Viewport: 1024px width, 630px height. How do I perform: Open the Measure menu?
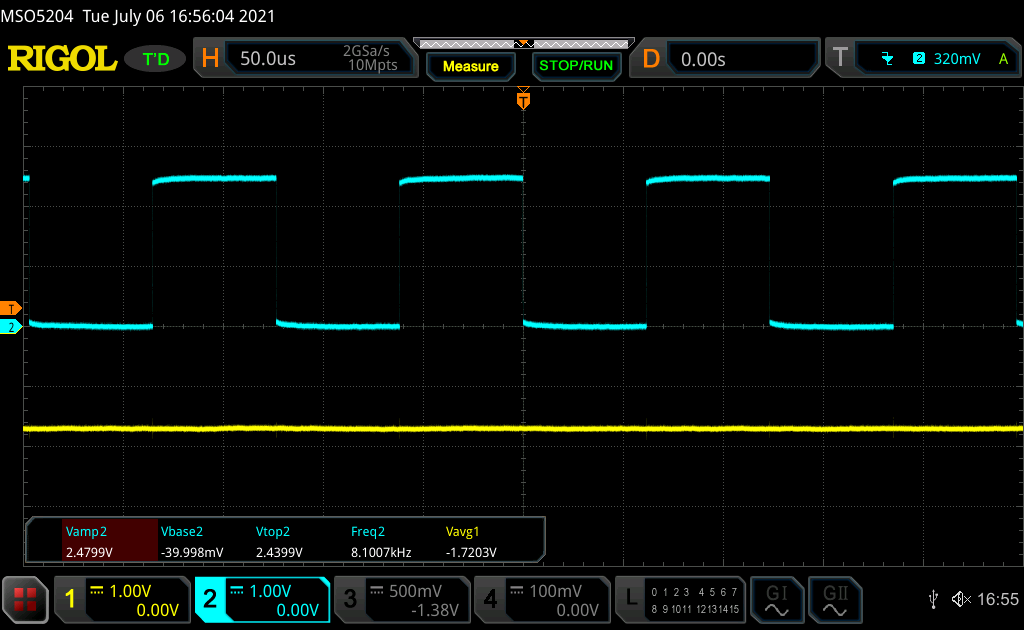click(x=471, y=66)
